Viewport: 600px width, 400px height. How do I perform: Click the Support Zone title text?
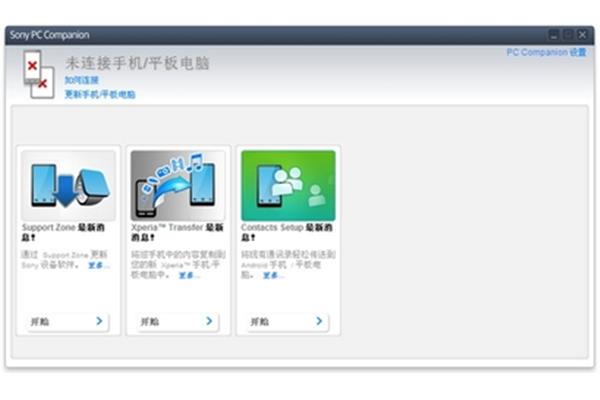(x=63, y=232)
